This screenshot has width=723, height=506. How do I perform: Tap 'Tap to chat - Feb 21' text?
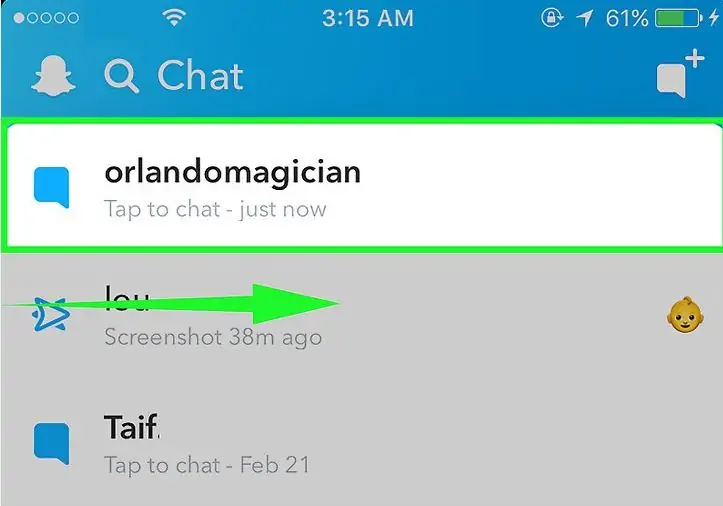pyautogui.click(x=207, y=464)
